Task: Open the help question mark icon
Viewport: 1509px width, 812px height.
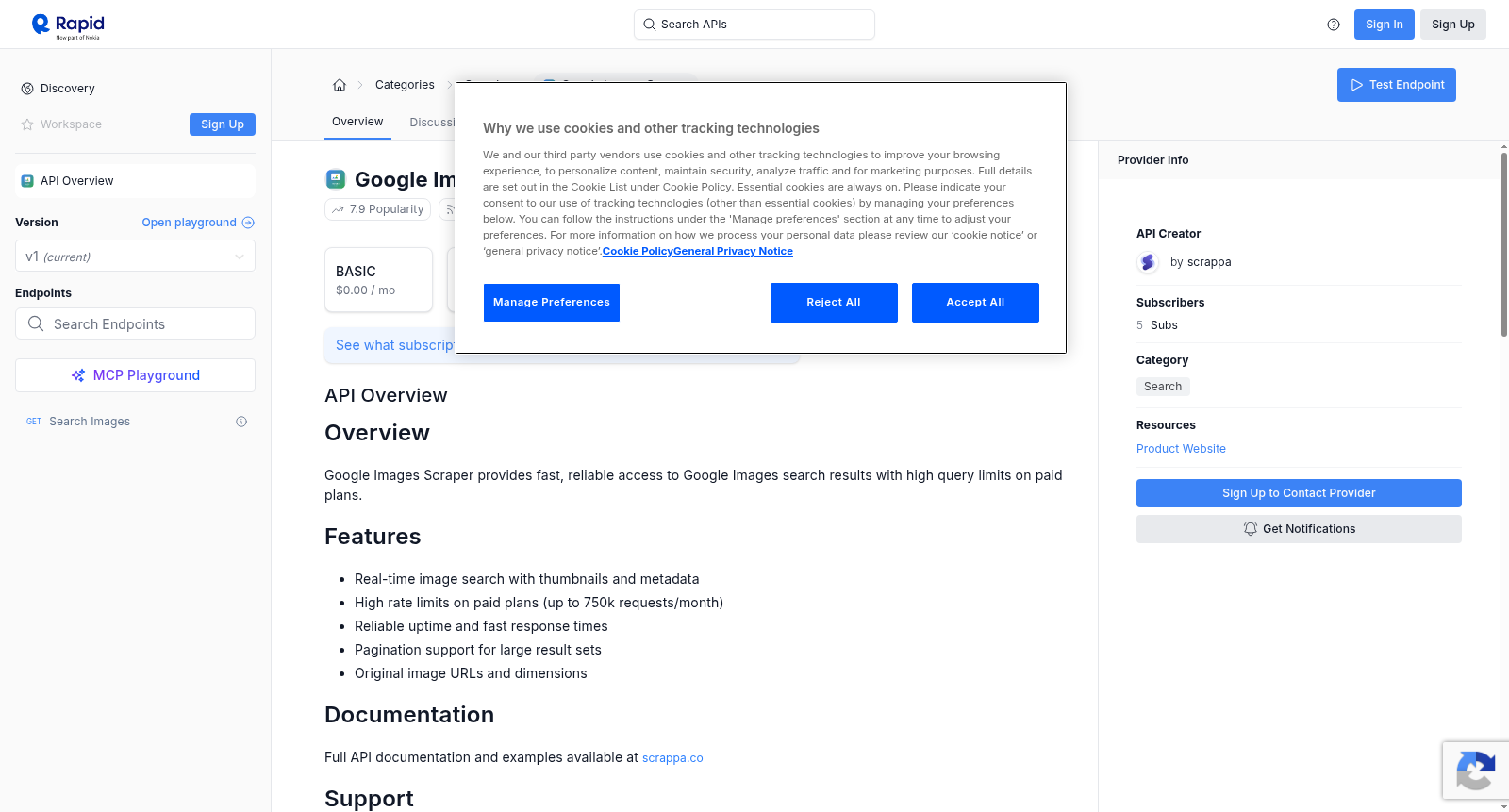Action: click(1334, 25)
